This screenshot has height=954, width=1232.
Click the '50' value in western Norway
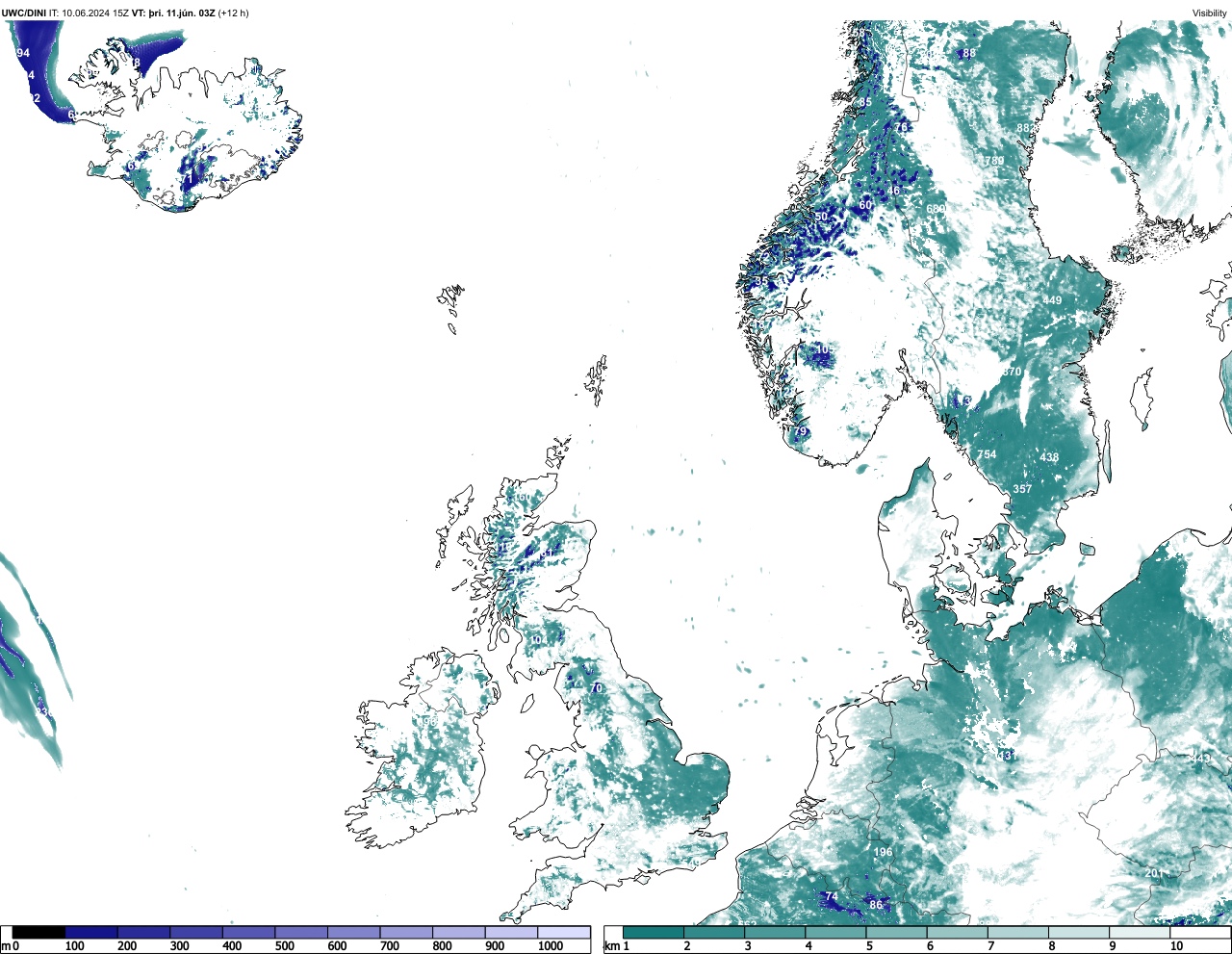(821, 217)
